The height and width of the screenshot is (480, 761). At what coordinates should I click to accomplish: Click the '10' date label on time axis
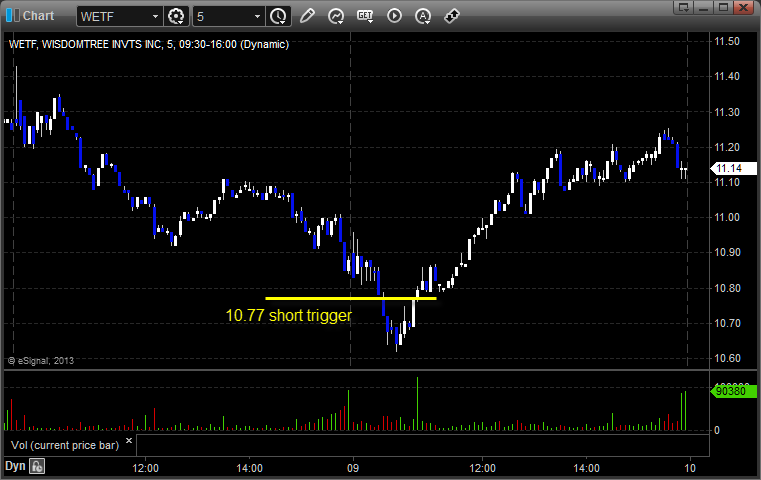tap(690, 468)
